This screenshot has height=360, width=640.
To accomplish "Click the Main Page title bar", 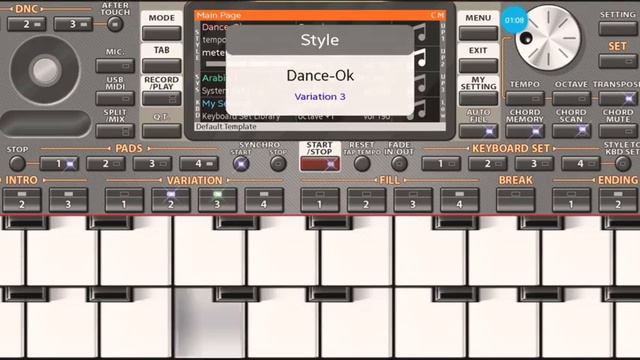I will pyautogui.click(x=320, y=16).
